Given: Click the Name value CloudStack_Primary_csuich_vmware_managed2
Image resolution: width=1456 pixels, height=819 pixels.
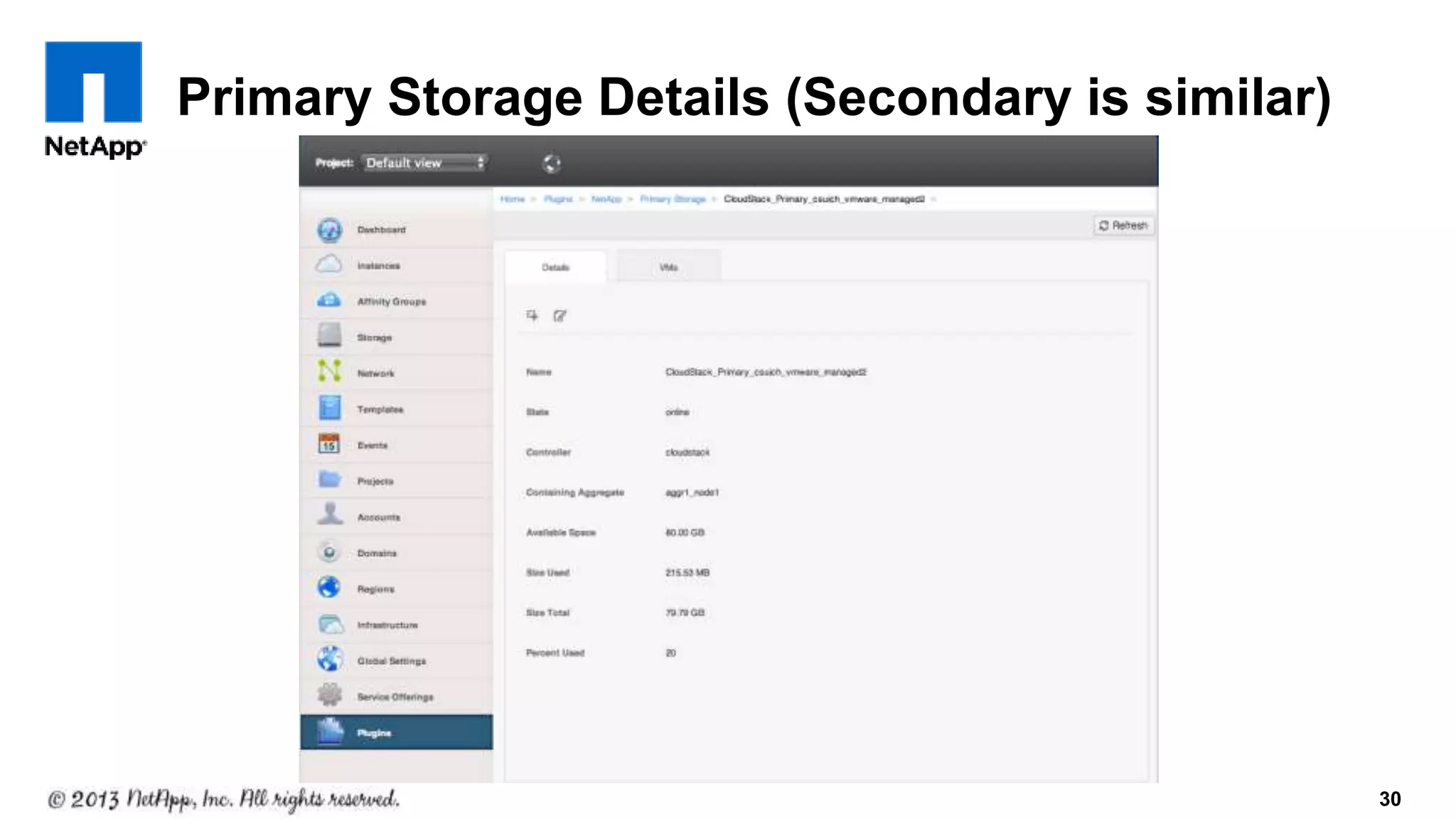Looking at the screenshot, I should [x=766, y=372].
